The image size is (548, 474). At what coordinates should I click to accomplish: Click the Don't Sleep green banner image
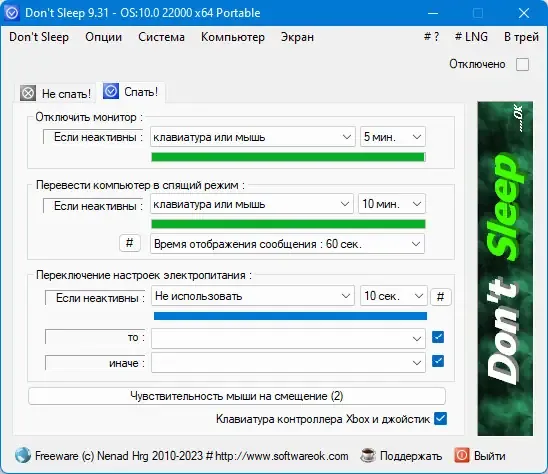coord(505,268)
